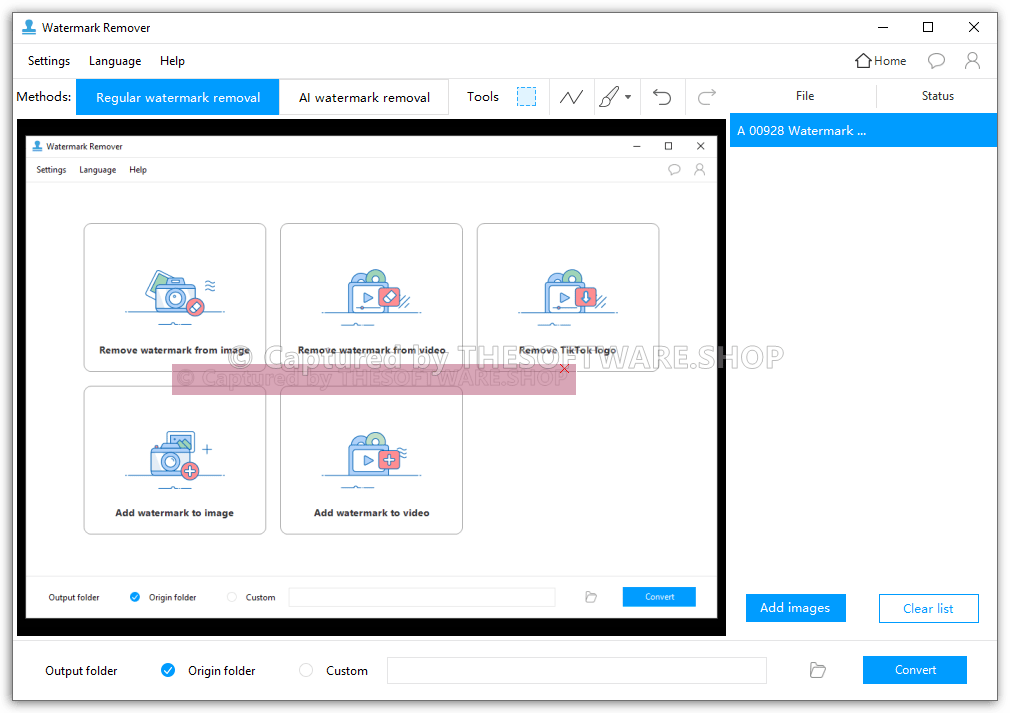
Task: Switch to AI watermark removal method
Action: click(364, 97)
